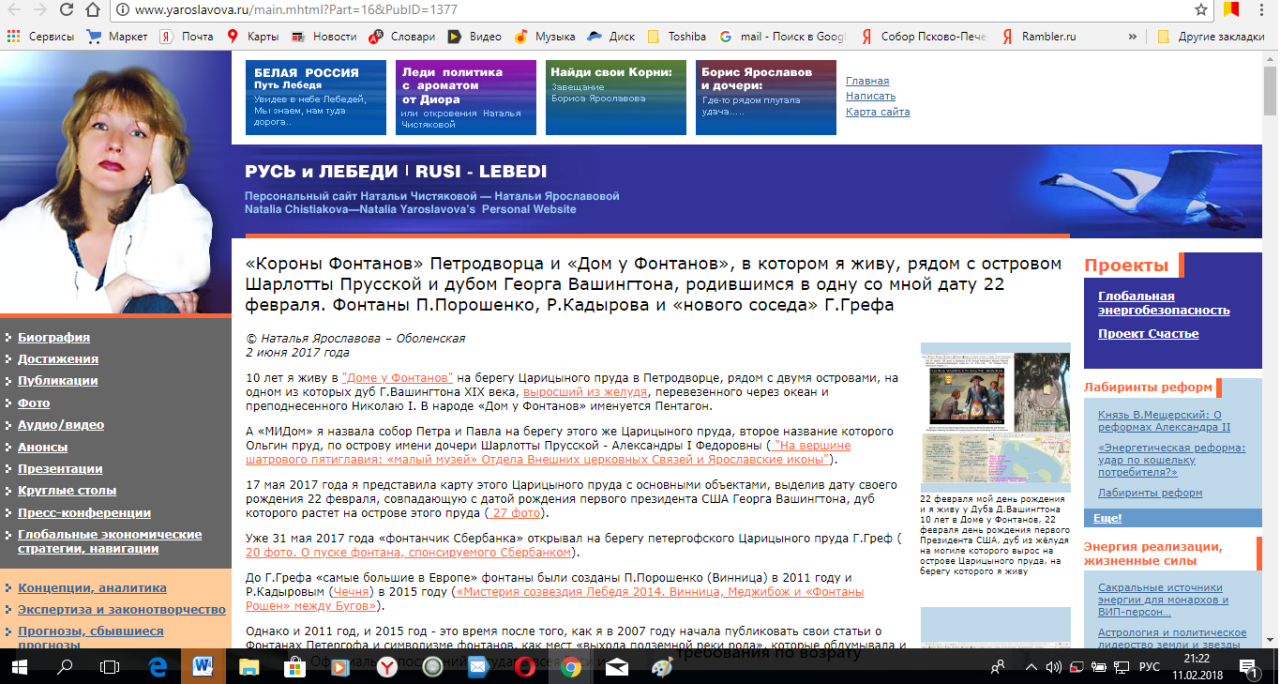Open the Концепции, аналитика link

(x=92, y=588)
